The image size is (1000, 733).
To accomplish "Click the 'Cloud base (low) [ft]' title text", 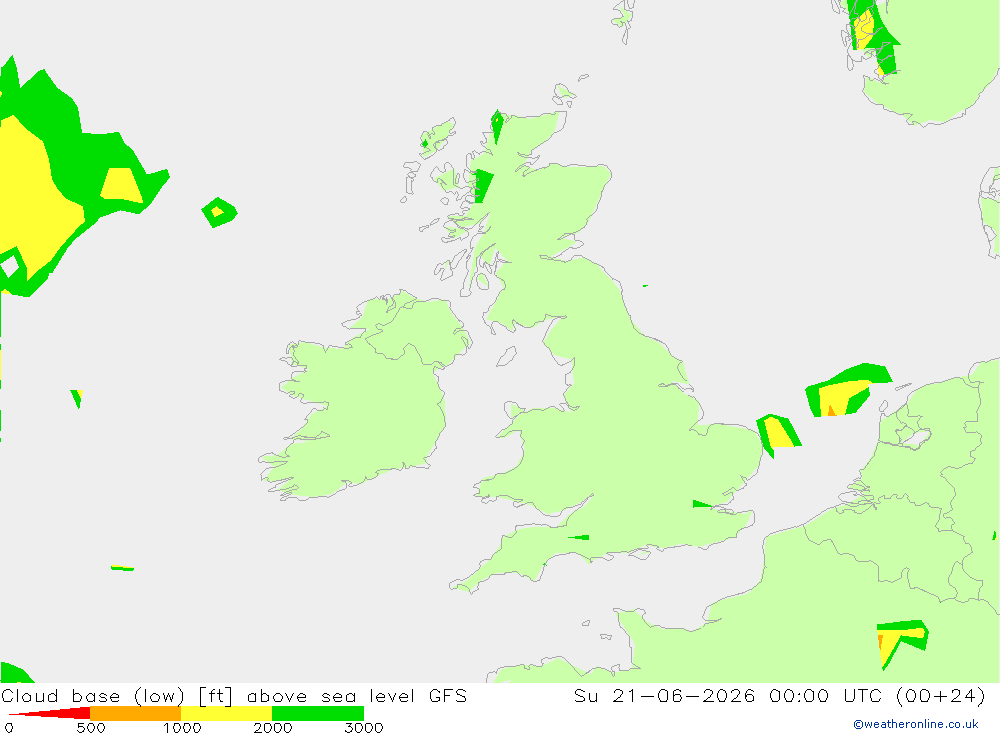I will tap(117, 696).
